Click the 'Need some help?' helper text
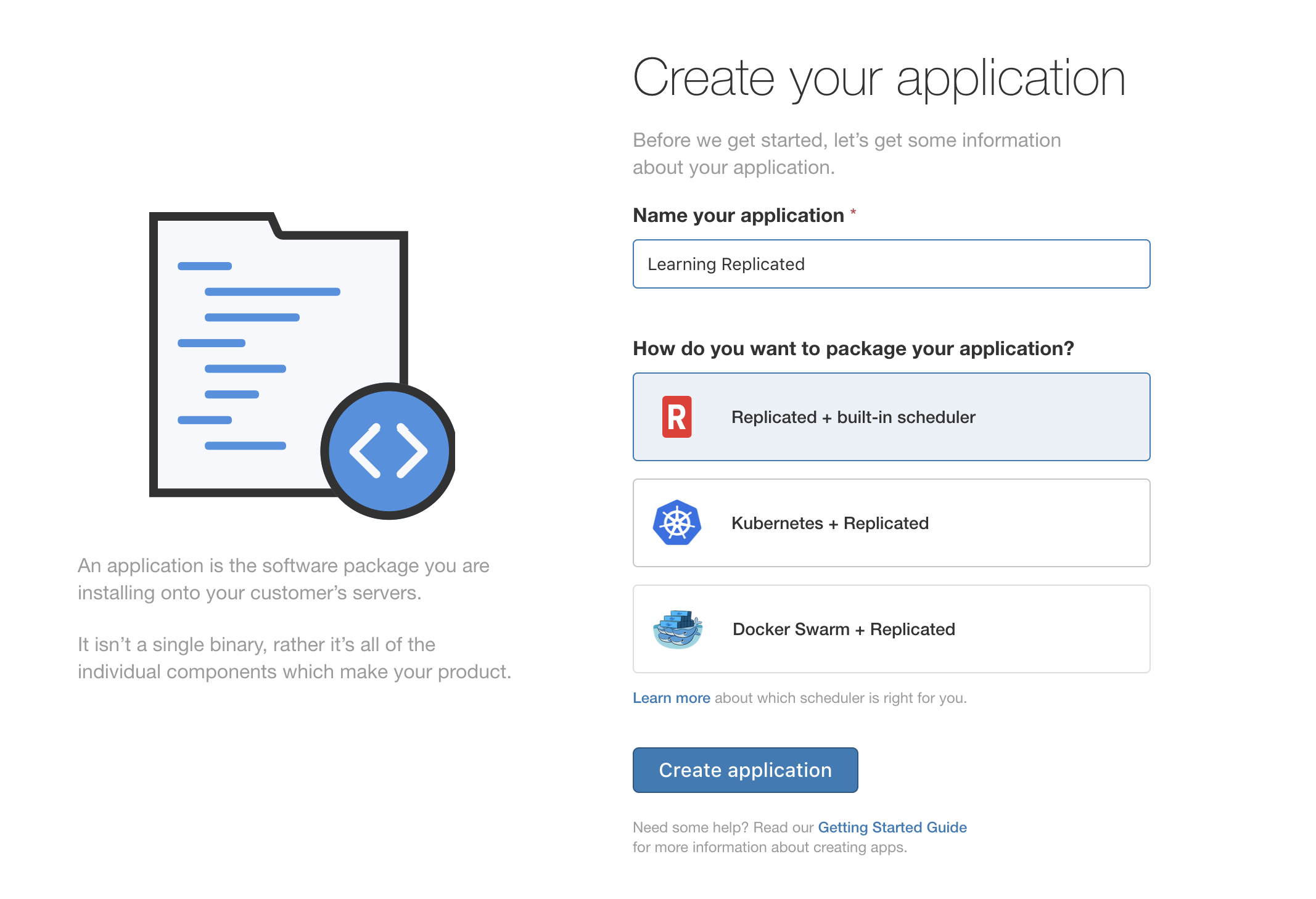Image resolution: width=1316 pixels, height=899 pixels. coord(800,837)
